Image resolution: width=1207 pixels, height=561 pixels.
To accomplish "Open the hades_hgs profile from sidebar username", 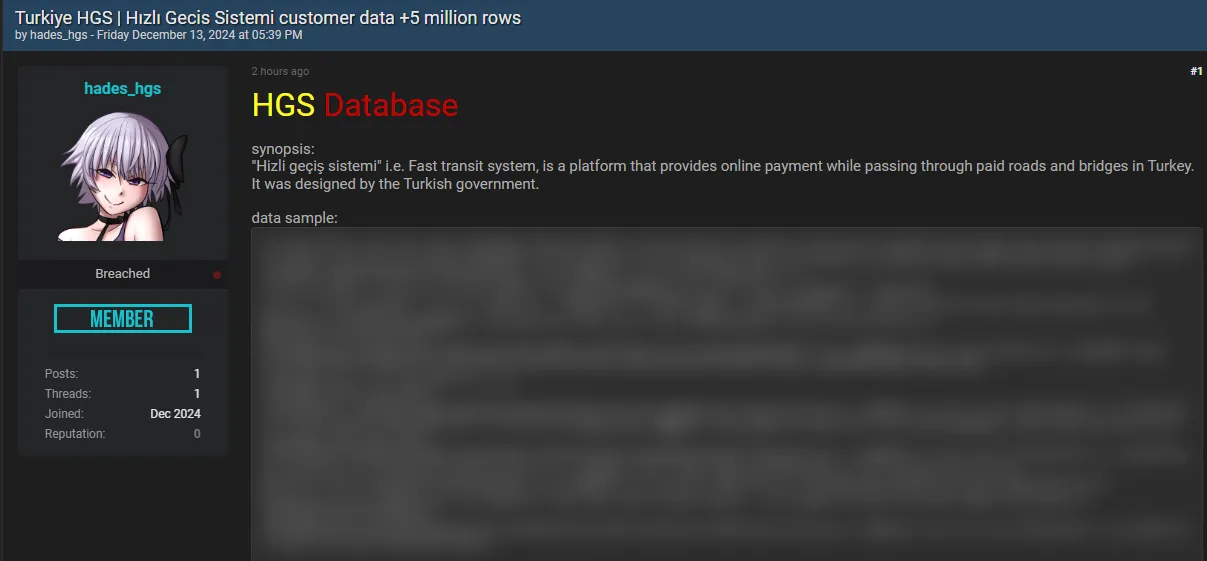I will tap(123, 89).
